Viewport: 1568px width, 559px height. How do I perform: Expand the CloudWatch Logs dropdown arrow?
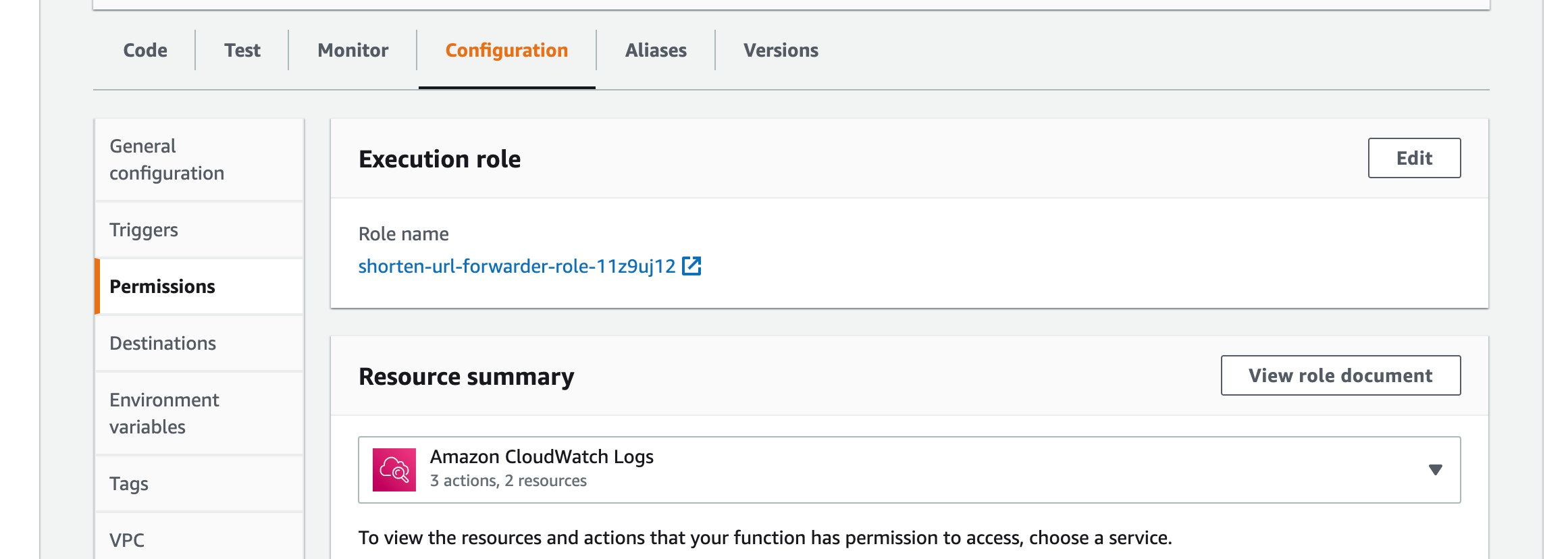point(1435,470)
